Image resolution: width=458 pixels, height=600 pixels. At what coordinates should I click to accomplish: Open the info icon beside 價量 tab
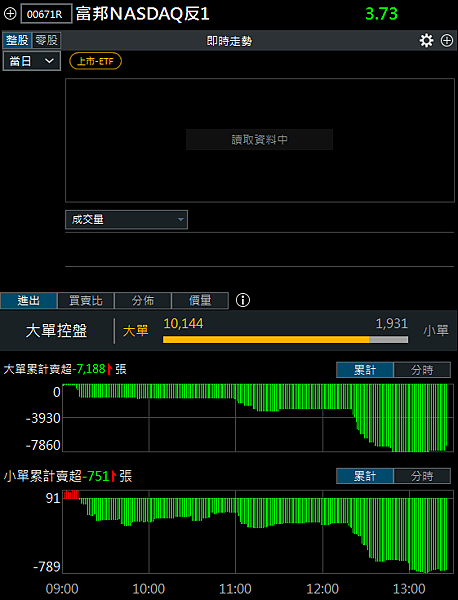pos(243,300)
